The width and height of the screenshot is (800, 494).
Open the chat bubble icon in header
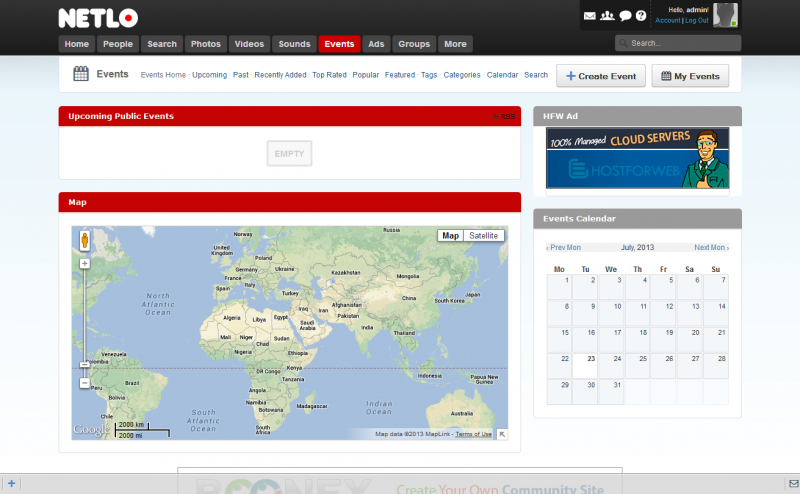625,16
